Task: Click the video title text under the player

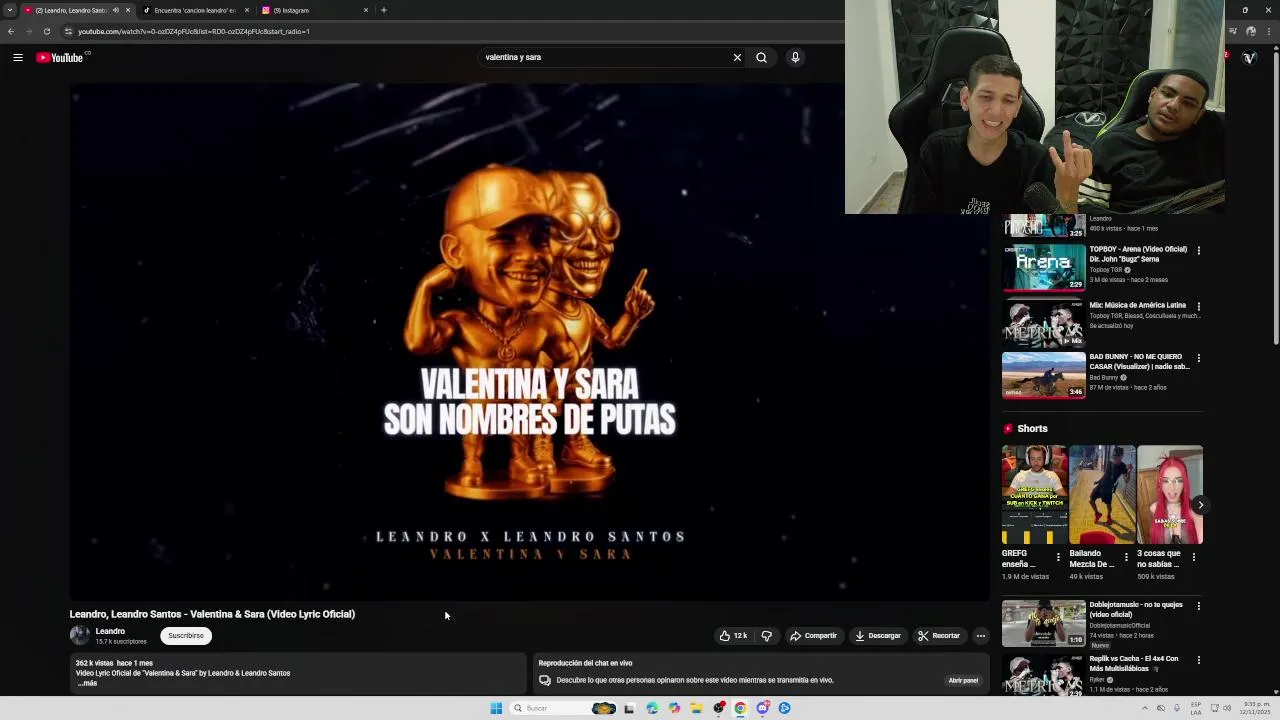Action: pyautogui.click(x=212, y=614)
